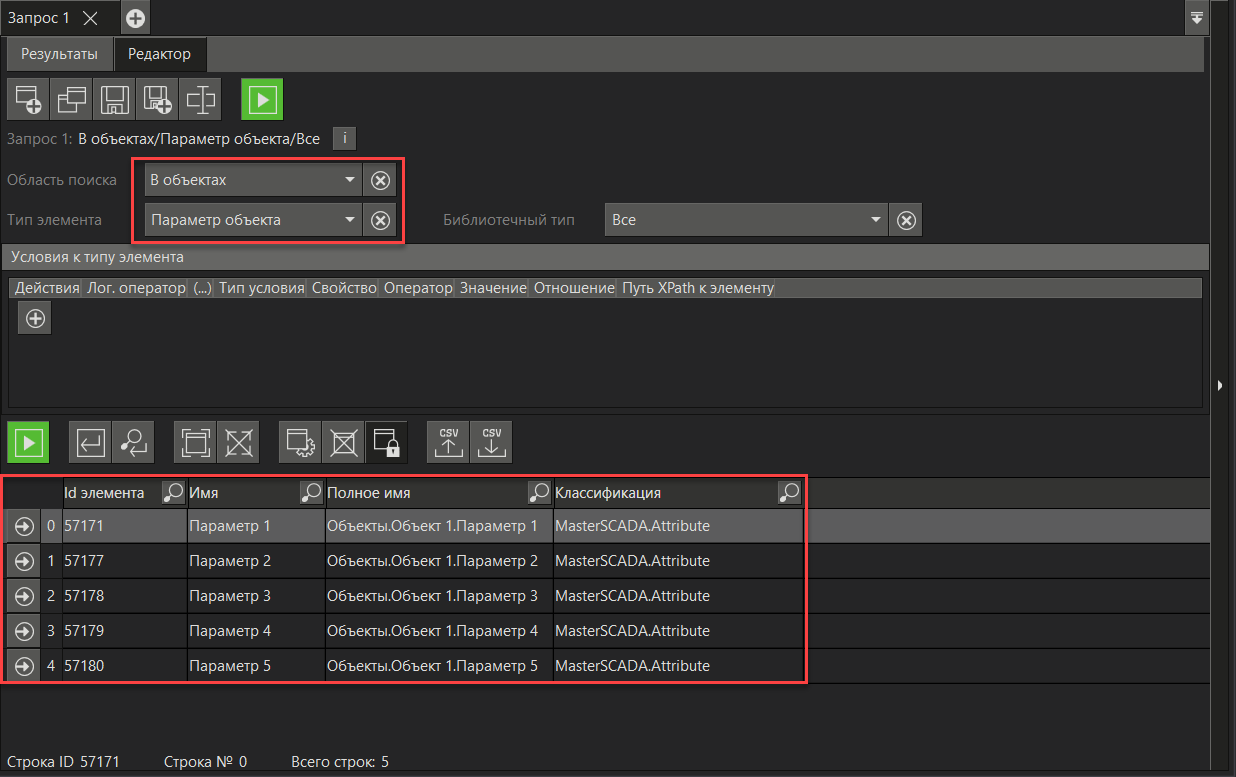Open the 'Тип элемента' dropdown
This screenshot has width=1236, height=777.
(252, 220)
